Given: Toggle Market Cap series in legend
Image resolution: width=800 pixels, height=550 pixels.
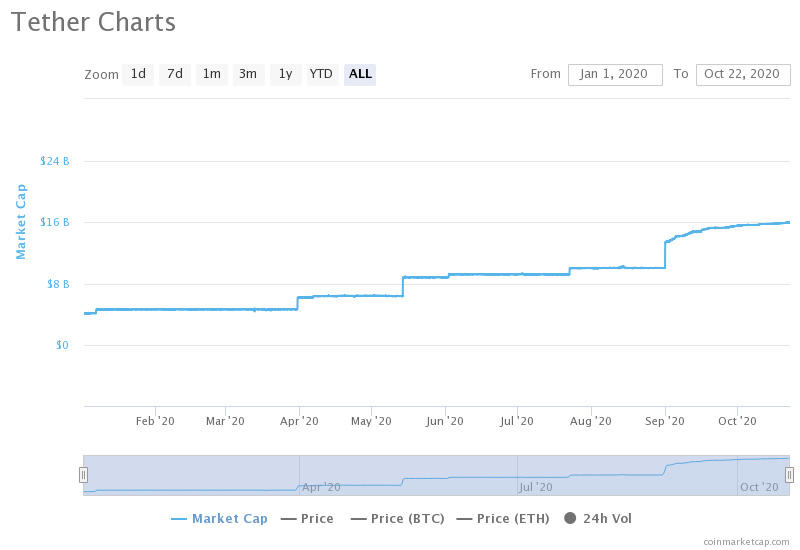Looking at the screenshot, I should (x=229, y=518).
